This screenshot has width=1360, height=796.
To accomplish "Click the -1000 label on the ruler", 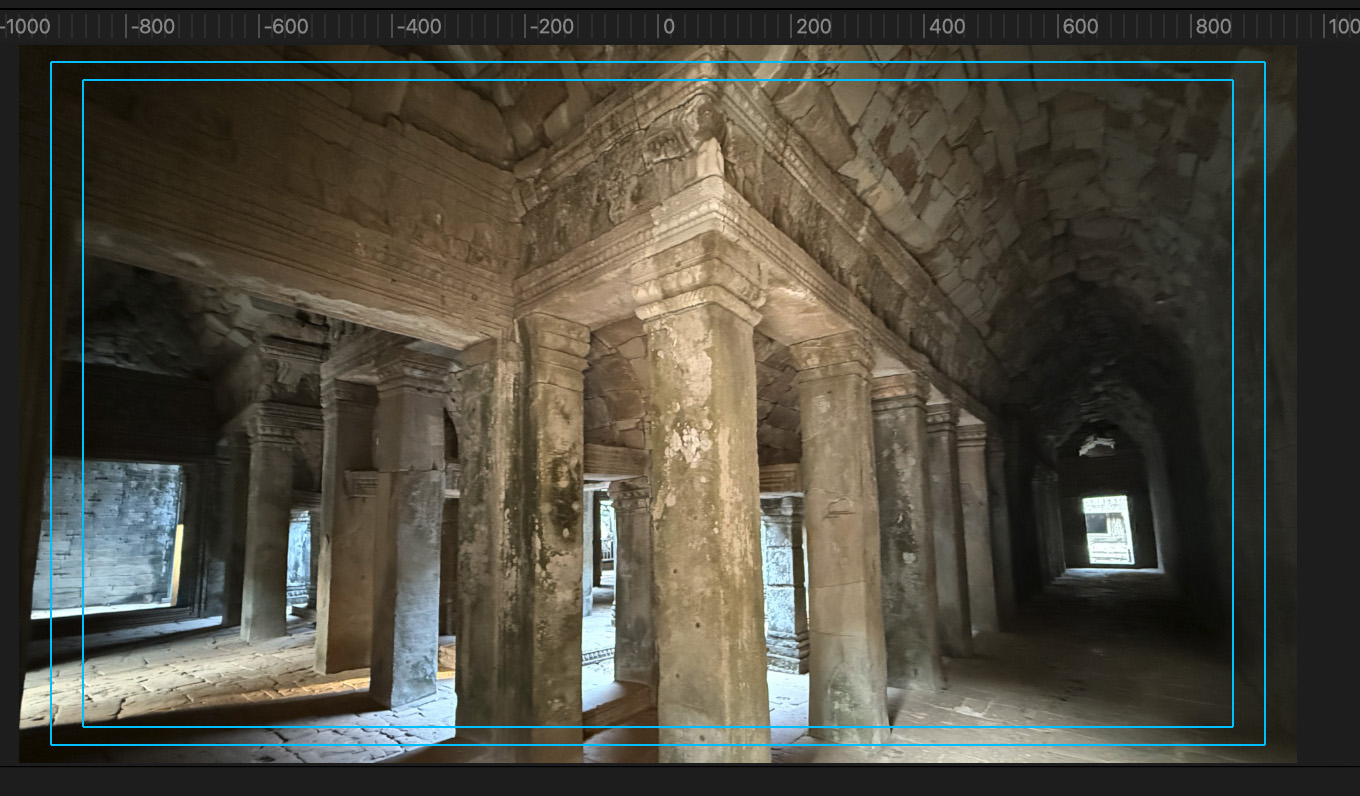I will coord(26,27).
